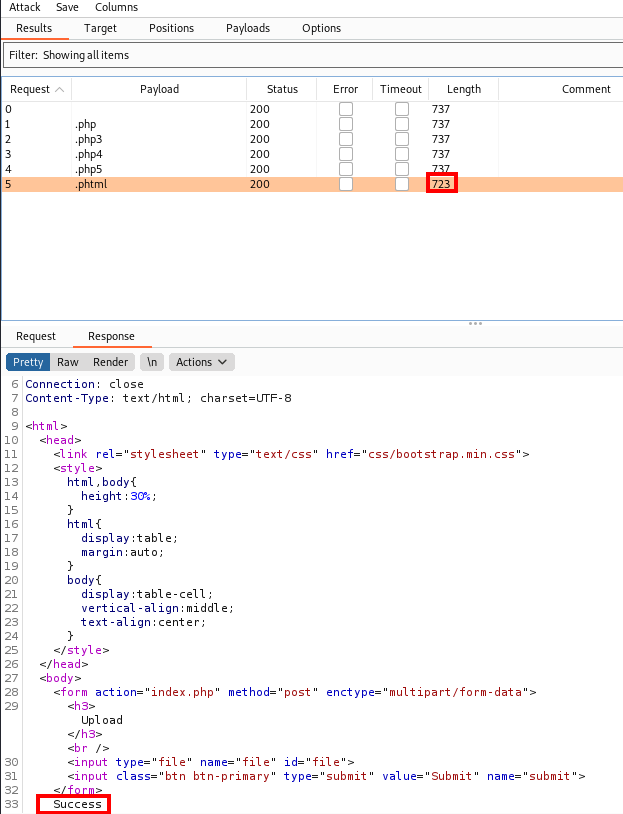This screenshot has height=814, width=623.
Task: Switch to Render view
Action: [x=111, y=362]
